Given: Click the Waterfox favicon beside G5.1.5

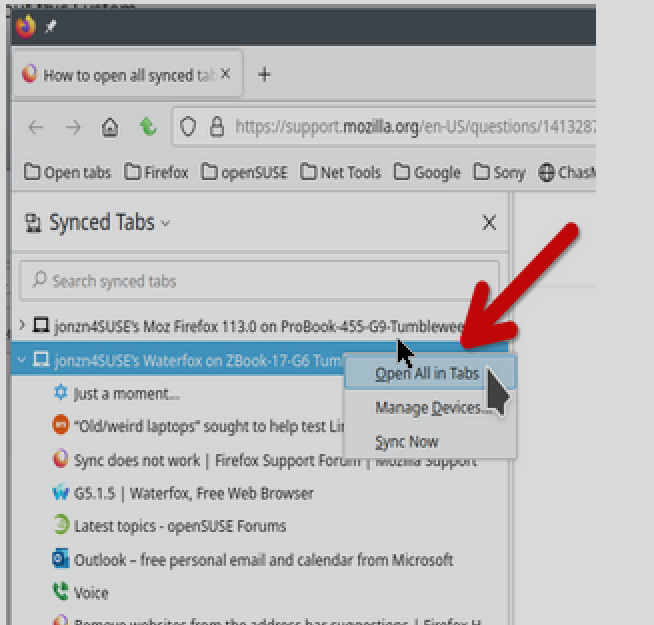Looking at the screenshot, I should coord(61,493).
